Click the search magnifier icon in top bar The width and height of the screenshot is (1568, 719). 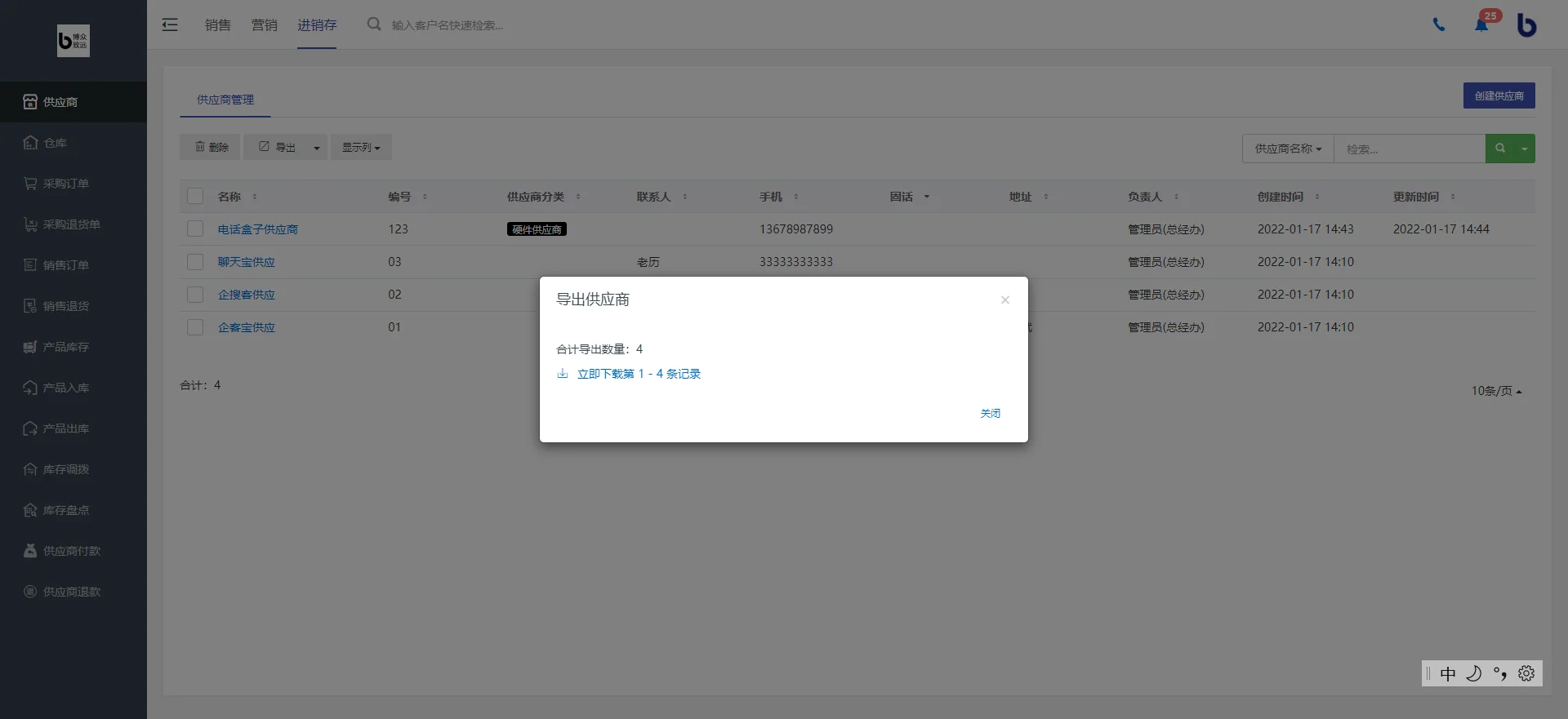(x=374, y=24)
